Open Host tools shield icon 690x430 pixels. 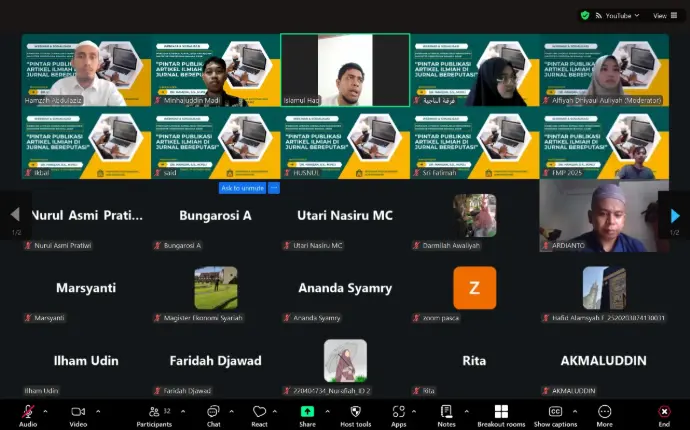tap(355, 411)
